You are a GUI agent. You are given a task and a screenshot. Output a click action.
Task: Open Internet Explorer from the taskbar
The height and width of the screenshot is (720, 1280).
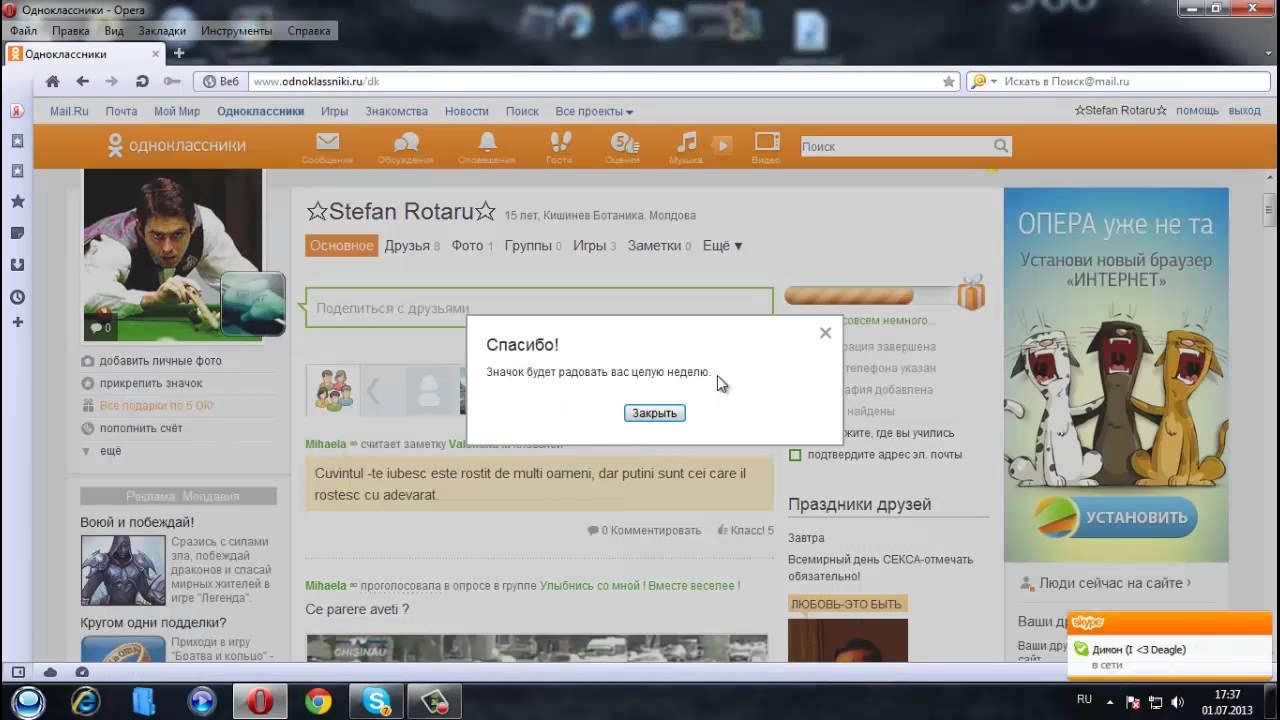click(x=86, y=701)
